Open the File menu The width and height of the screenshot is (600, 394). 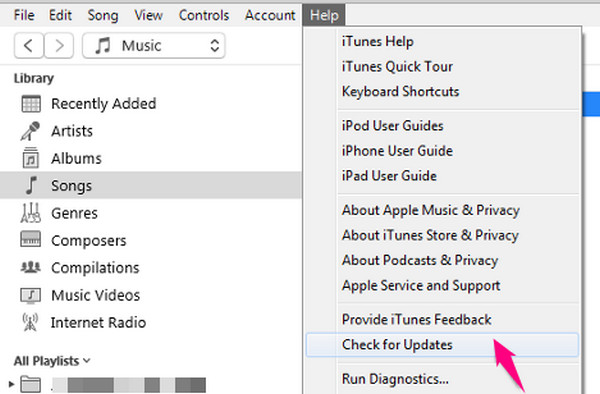24,15
